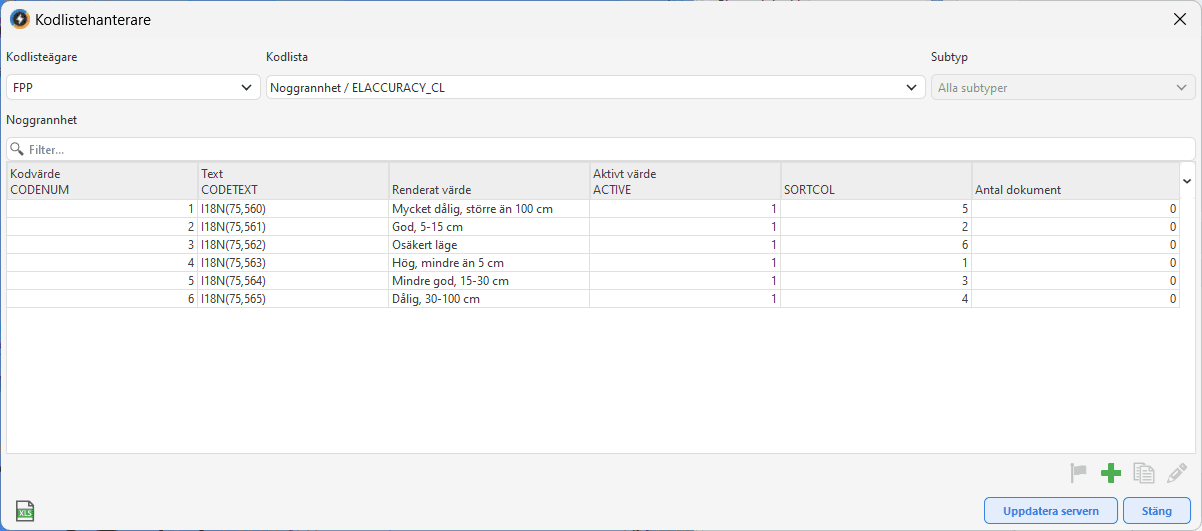Open the Kodlisteägare dropdown showing FPP
1202x531 pixels.
pyautogui.click(x=134, y=88)
